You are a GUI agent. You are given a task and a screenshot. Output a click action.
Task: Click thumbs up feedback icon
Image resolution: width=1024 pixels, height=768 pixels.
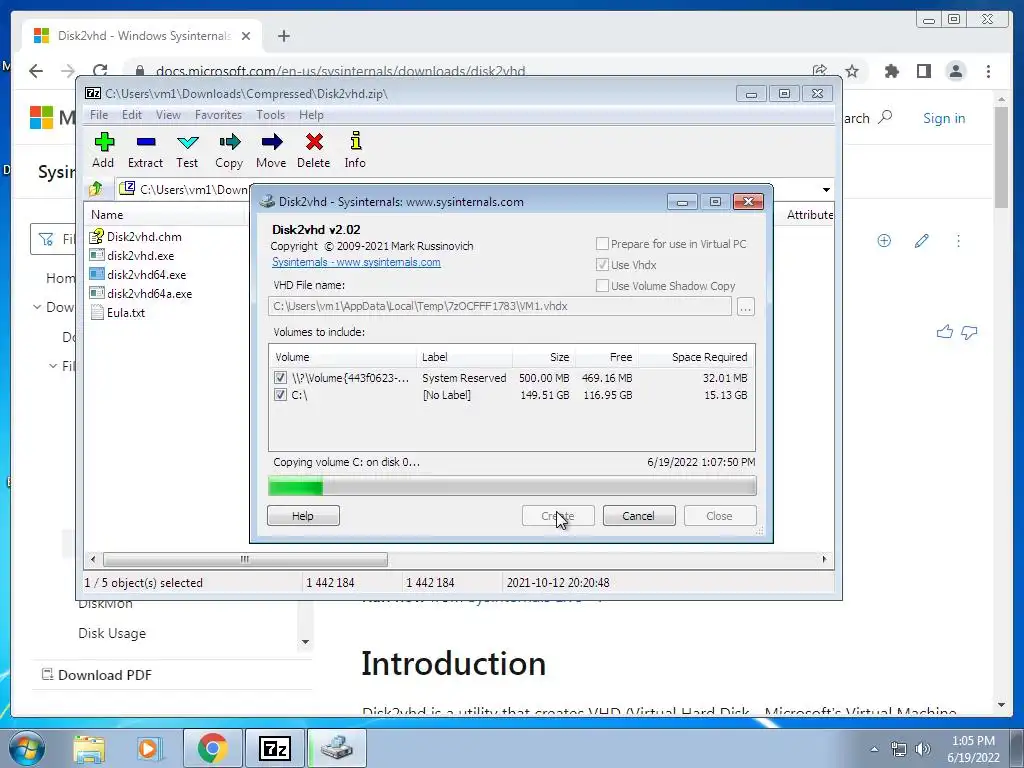coord(944,332)
